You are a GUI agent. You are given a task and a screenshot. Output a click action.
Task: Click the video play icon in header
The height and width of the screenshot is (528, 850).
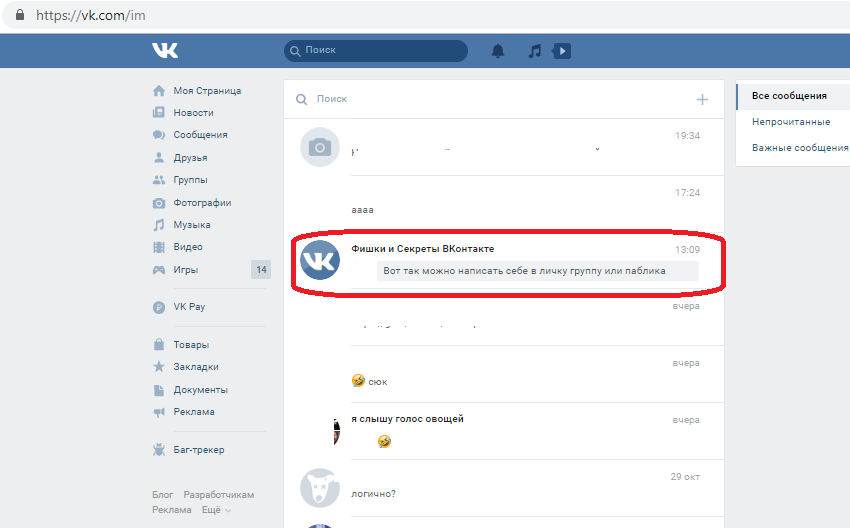click(x=562, y=51)
